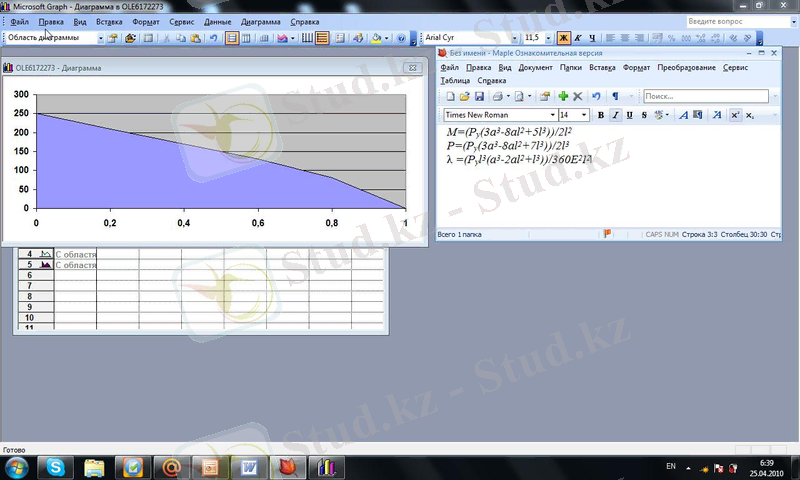
Task: Toggle bold Ж in the Graph toolbar
Action: point(563,38)
